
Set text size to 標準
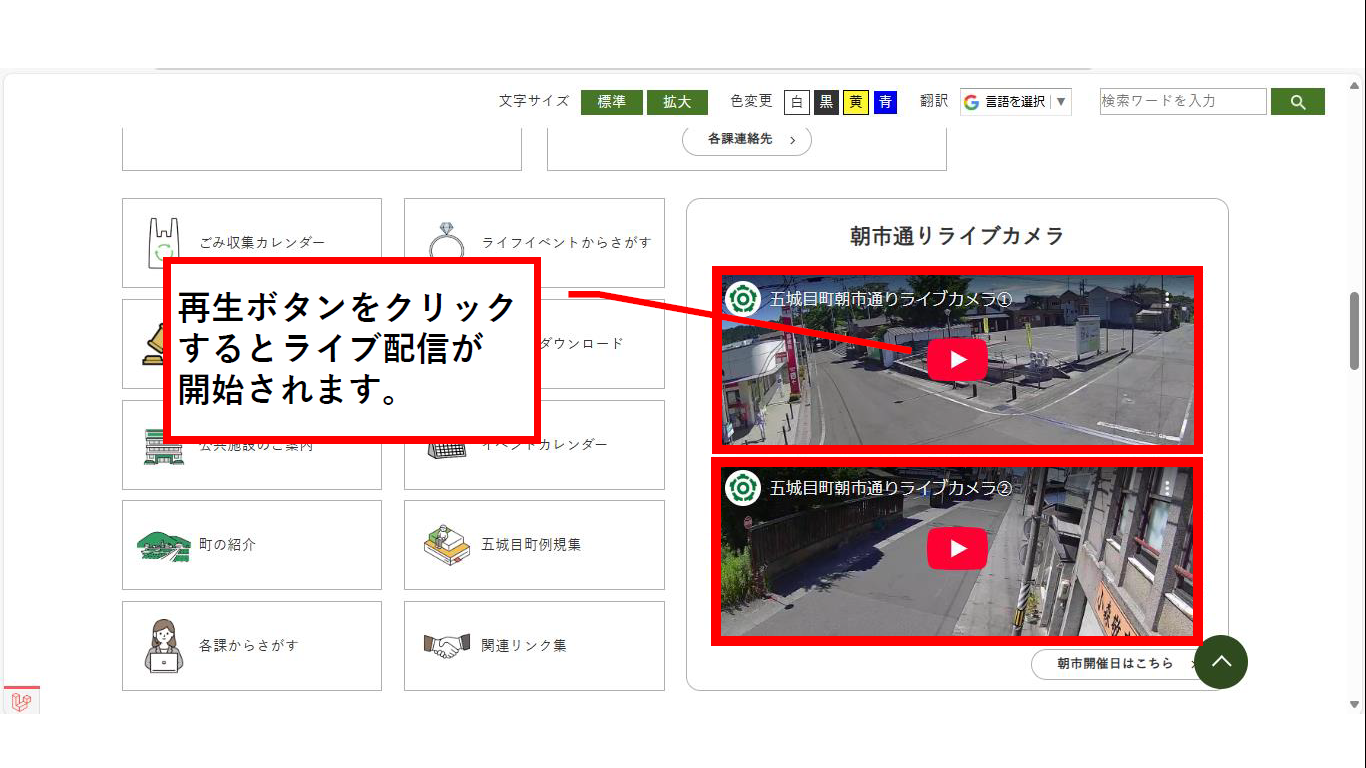coord(611,102)
